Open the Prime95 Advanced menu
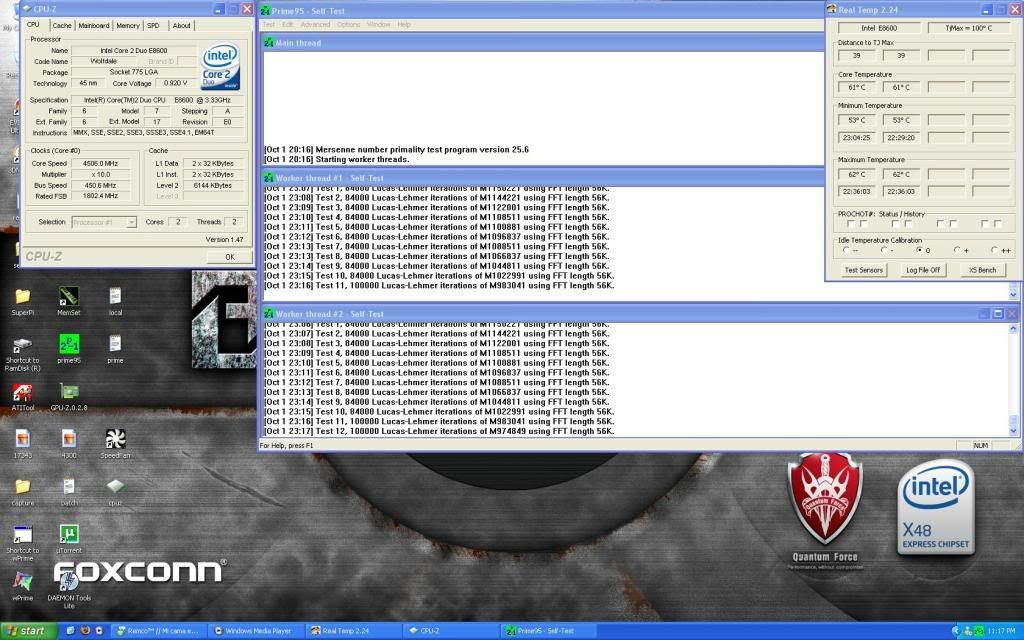The image size is (1024, 640). click(315, 24)
